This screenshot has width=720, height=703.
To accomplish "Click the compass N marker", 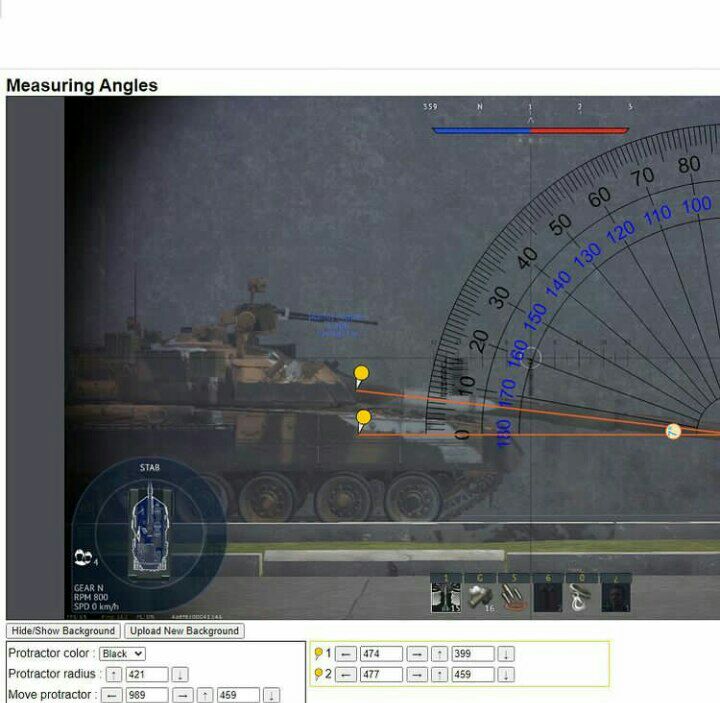I will coord(480,107).
